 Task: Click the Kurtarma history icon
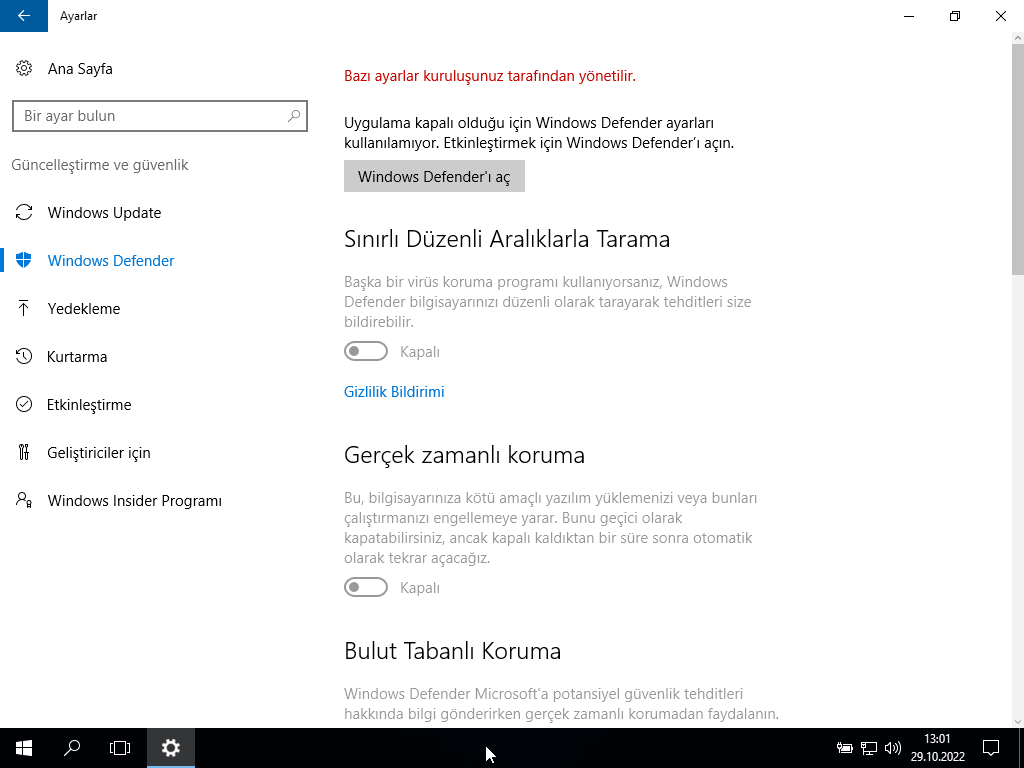point(24,357)
